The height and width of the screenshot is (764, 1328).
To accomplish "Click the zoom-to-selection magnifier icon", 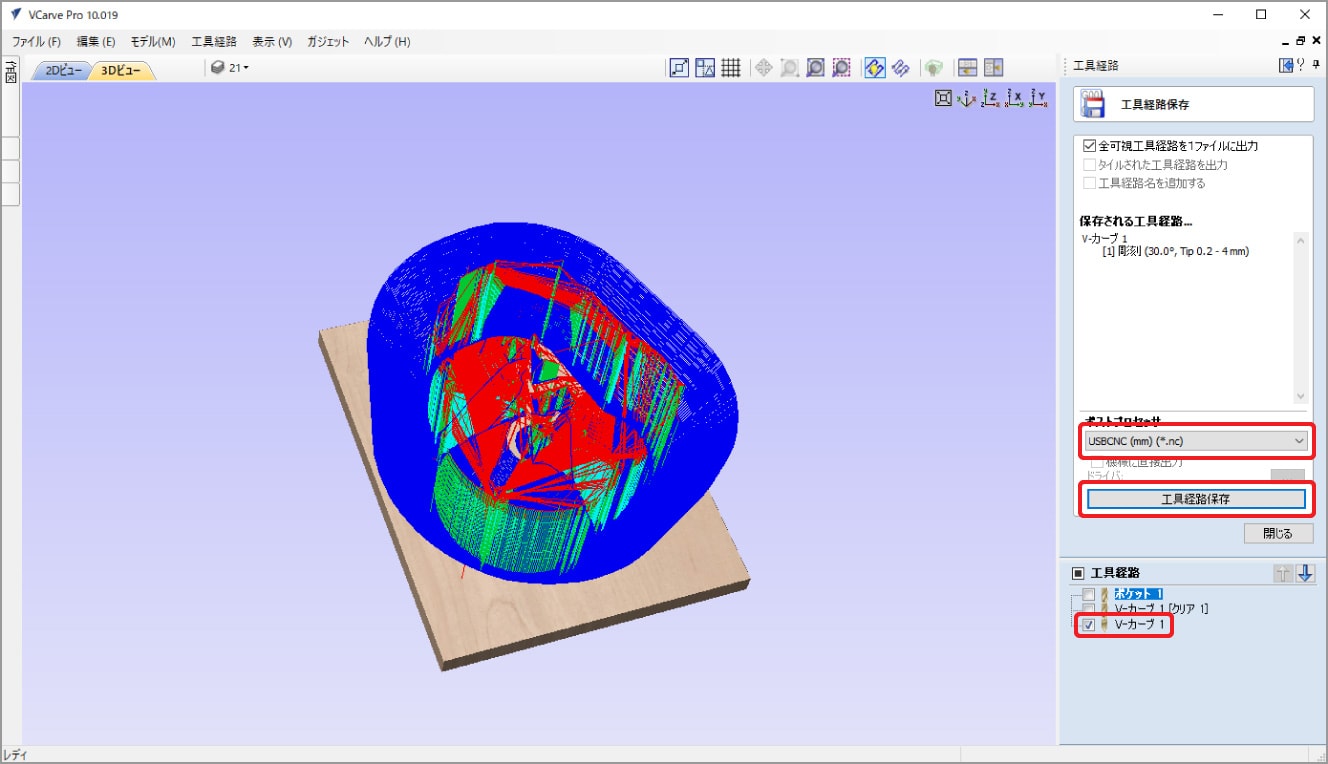I will [x=841, y=68].
